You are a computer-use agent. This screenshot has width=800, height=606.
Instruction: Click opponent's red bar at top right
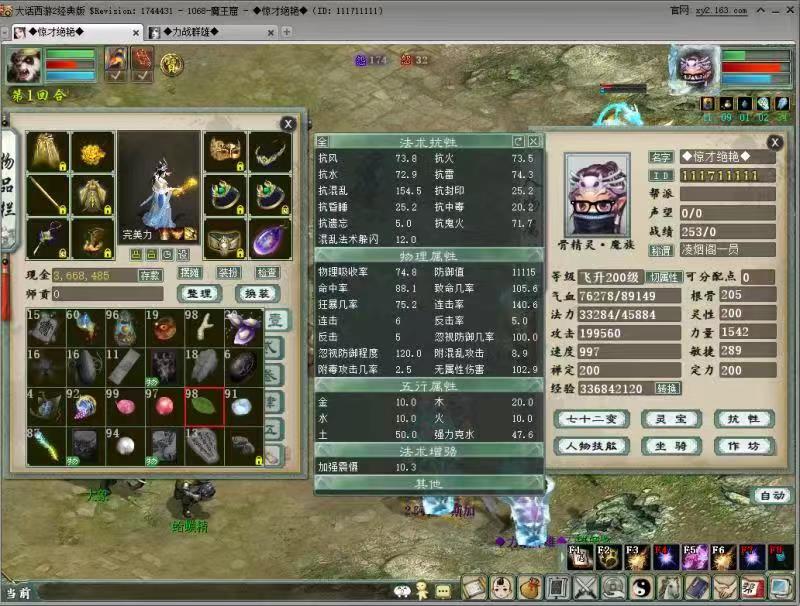point(755,67)
